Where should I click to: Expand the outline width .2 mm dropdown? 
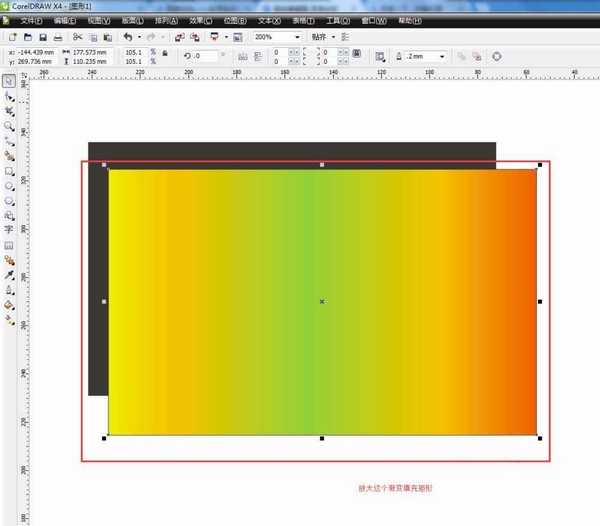[443, 56]
